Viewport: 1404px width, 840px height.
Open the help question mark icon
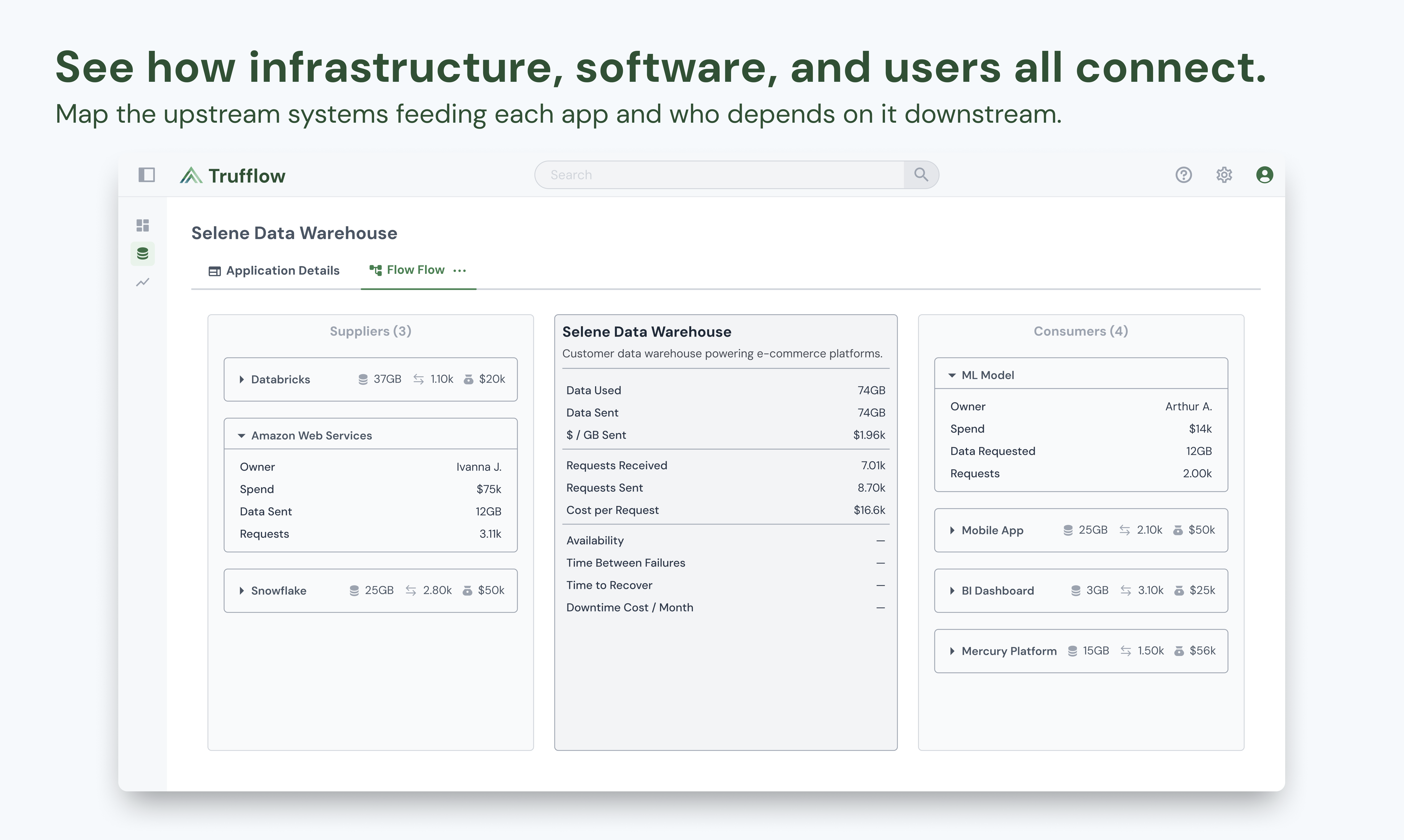[1183, 175]
